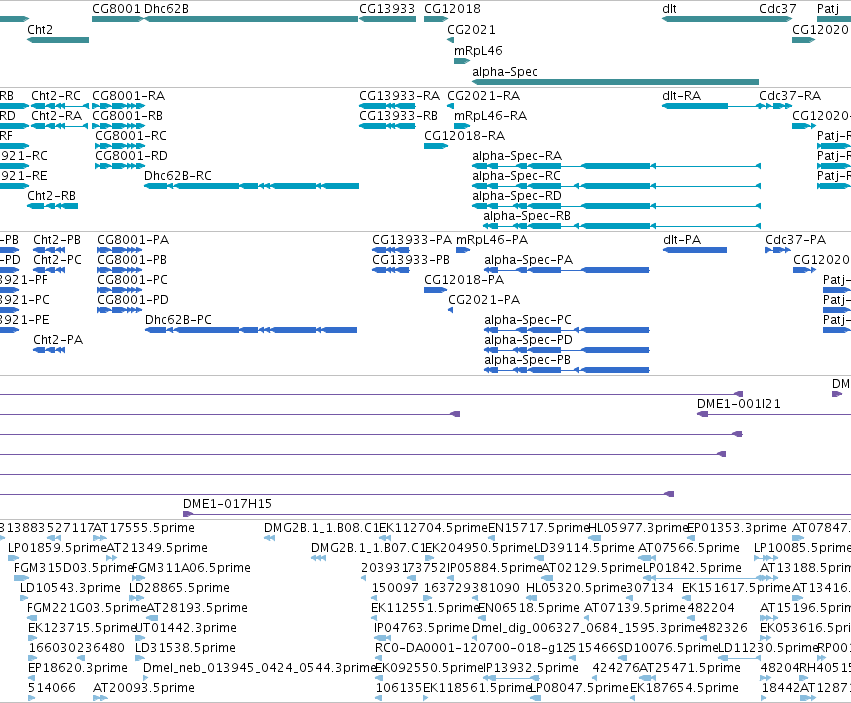The width and height of the screenshot is (851, 703).
Task: Open the Cht2-RC transcript label
Action: click(56, 96)
